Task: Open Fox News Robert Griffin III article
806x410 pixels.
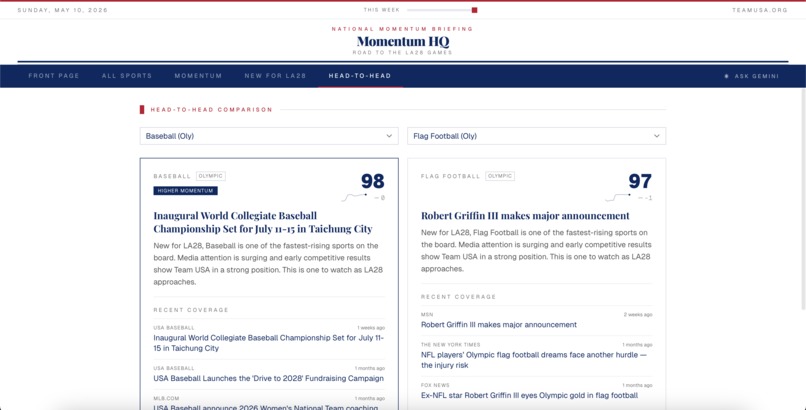Action: [529, 395]
